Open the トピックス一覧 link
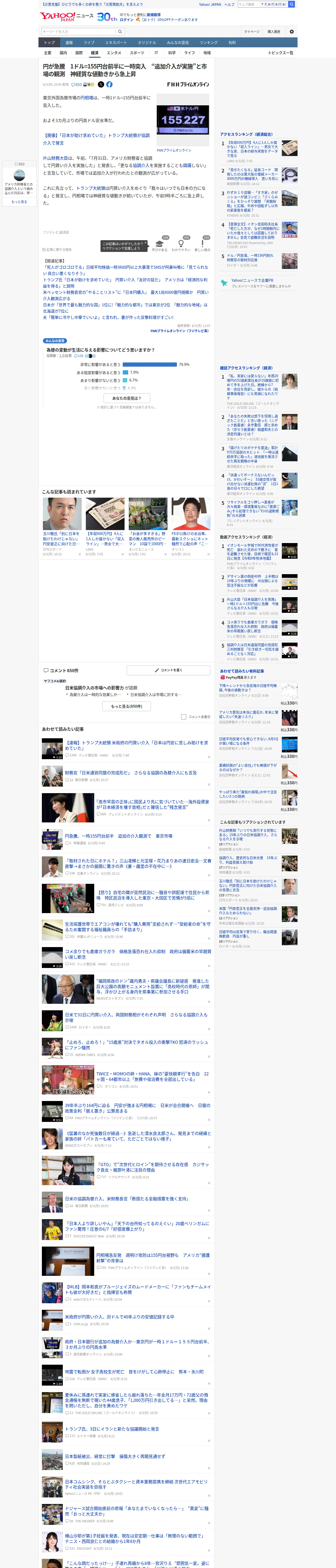 point(281,53)
